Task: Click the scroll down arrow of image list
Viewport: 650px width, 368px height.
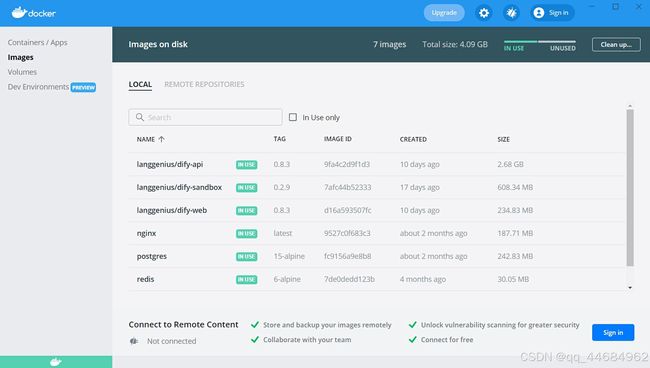Action: (630, 288)
